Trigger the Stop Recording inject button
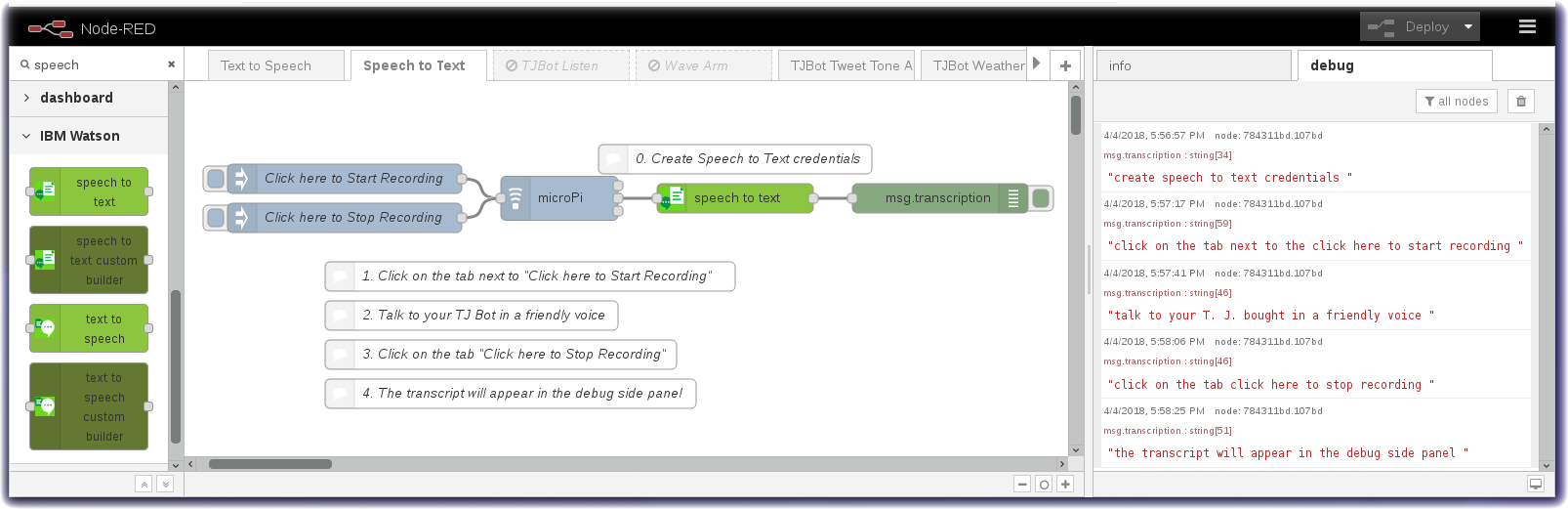This screenshot has width=1568, height=509. pyautogui.click(x=216, y=217)
